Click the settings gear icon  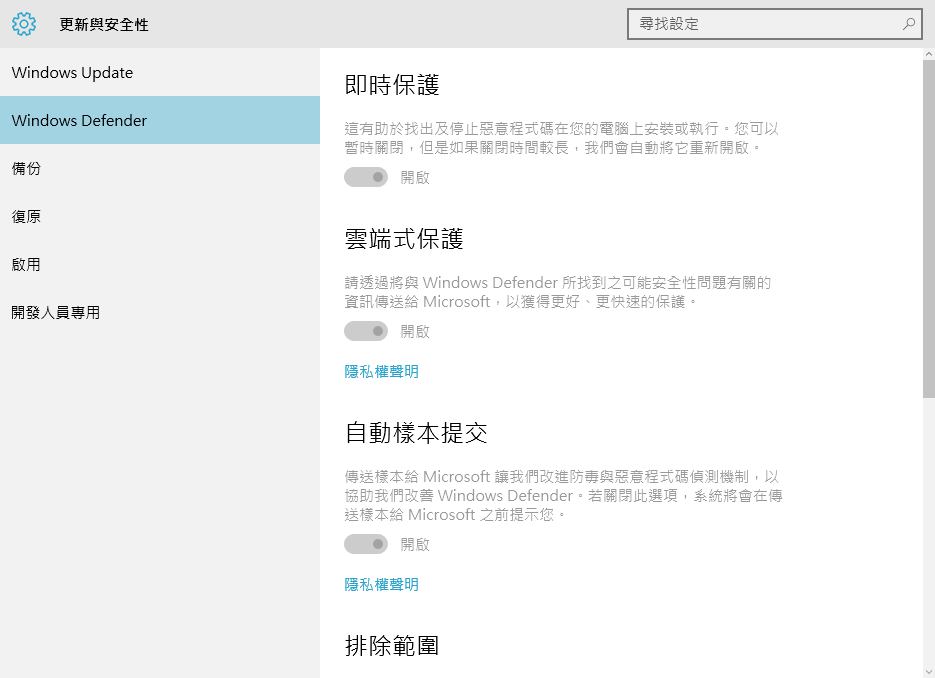[24, 24]
